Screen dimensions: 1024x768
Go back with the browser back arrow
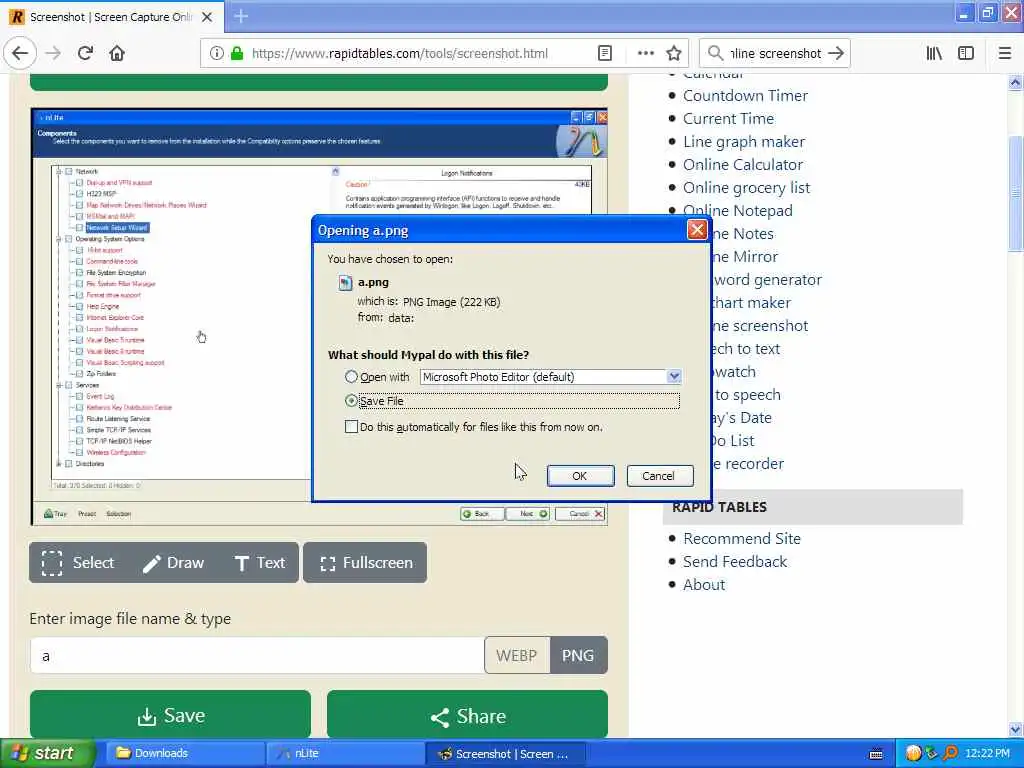[20, 53]
